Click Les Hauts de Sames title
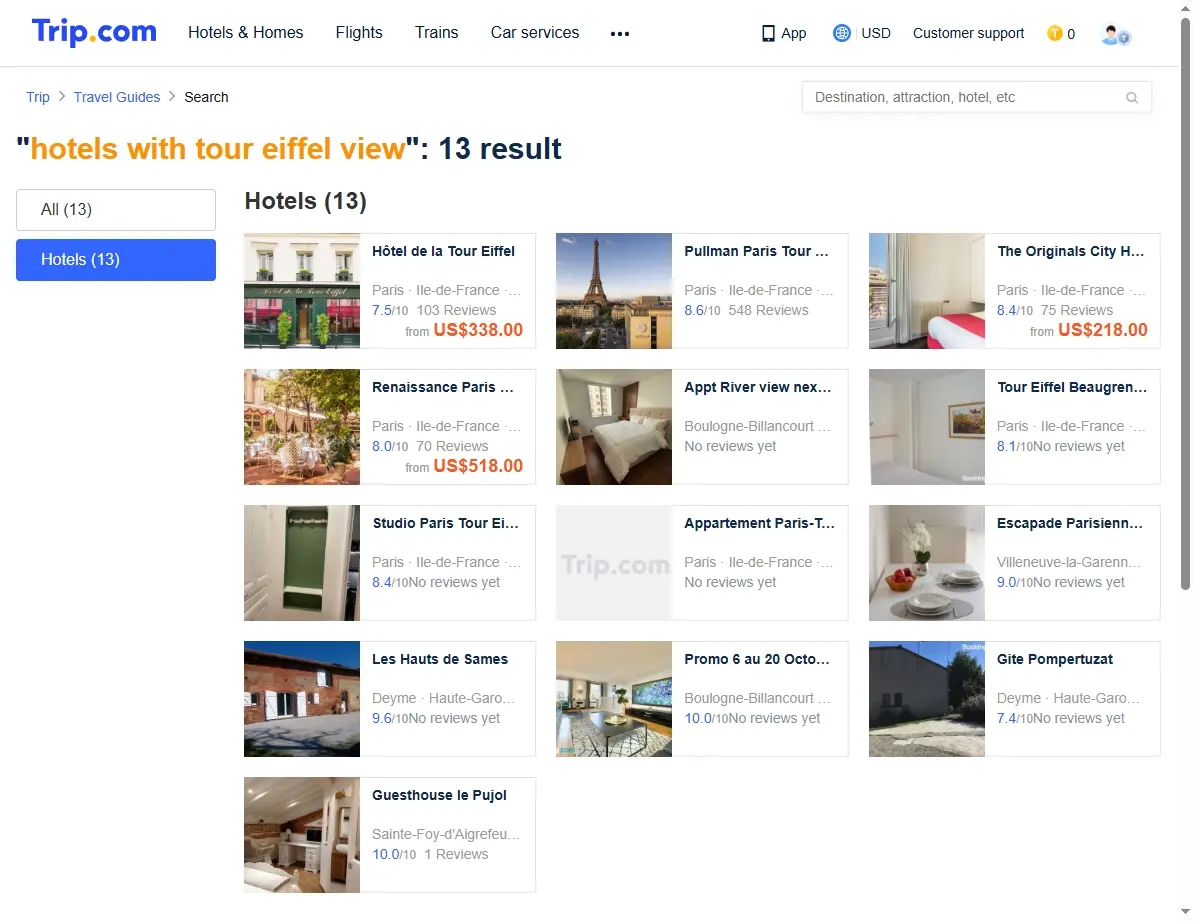1193x921 pixels. click(440, 660)
